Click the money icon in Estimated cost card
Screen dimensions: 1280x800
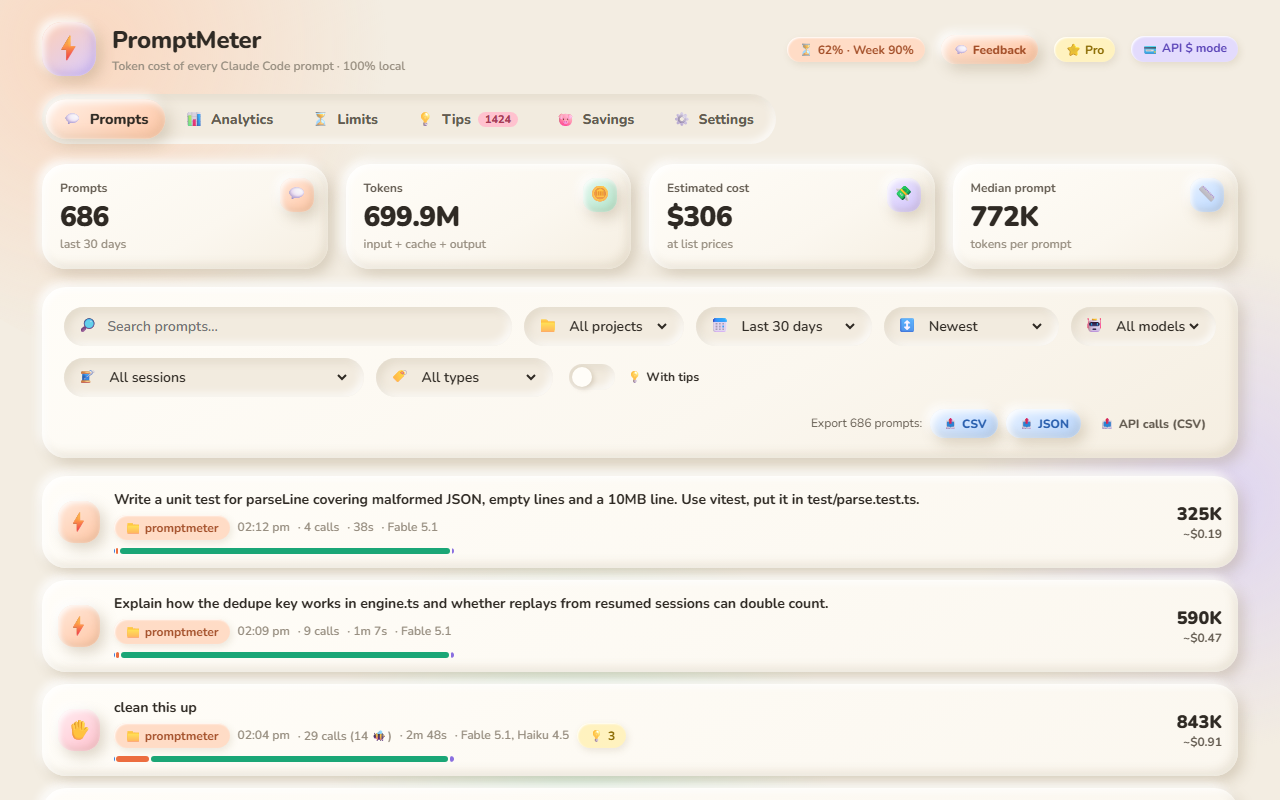click(x=904, y=195)
